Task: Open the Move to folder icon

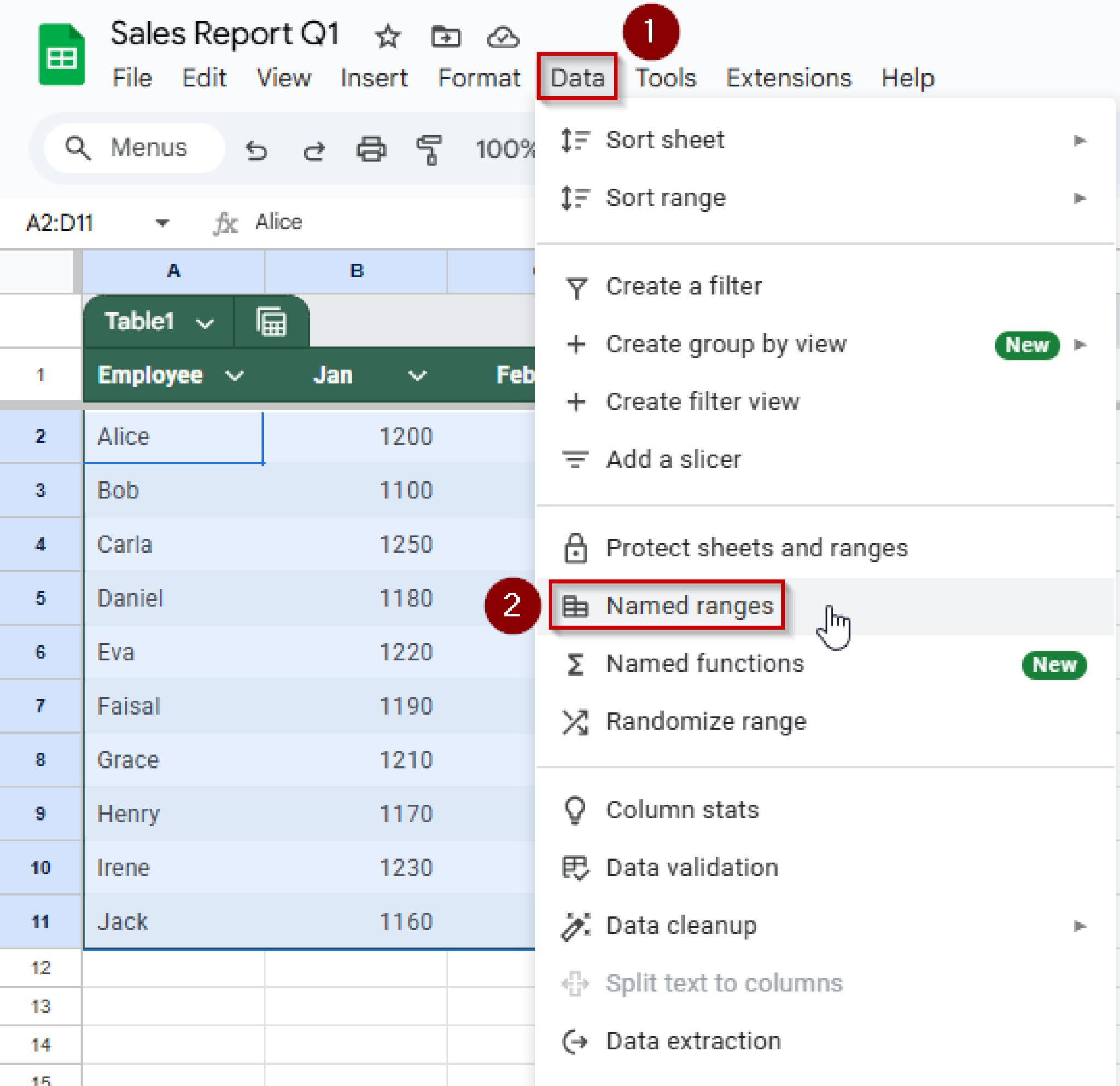Action: [x=447, y=36]
